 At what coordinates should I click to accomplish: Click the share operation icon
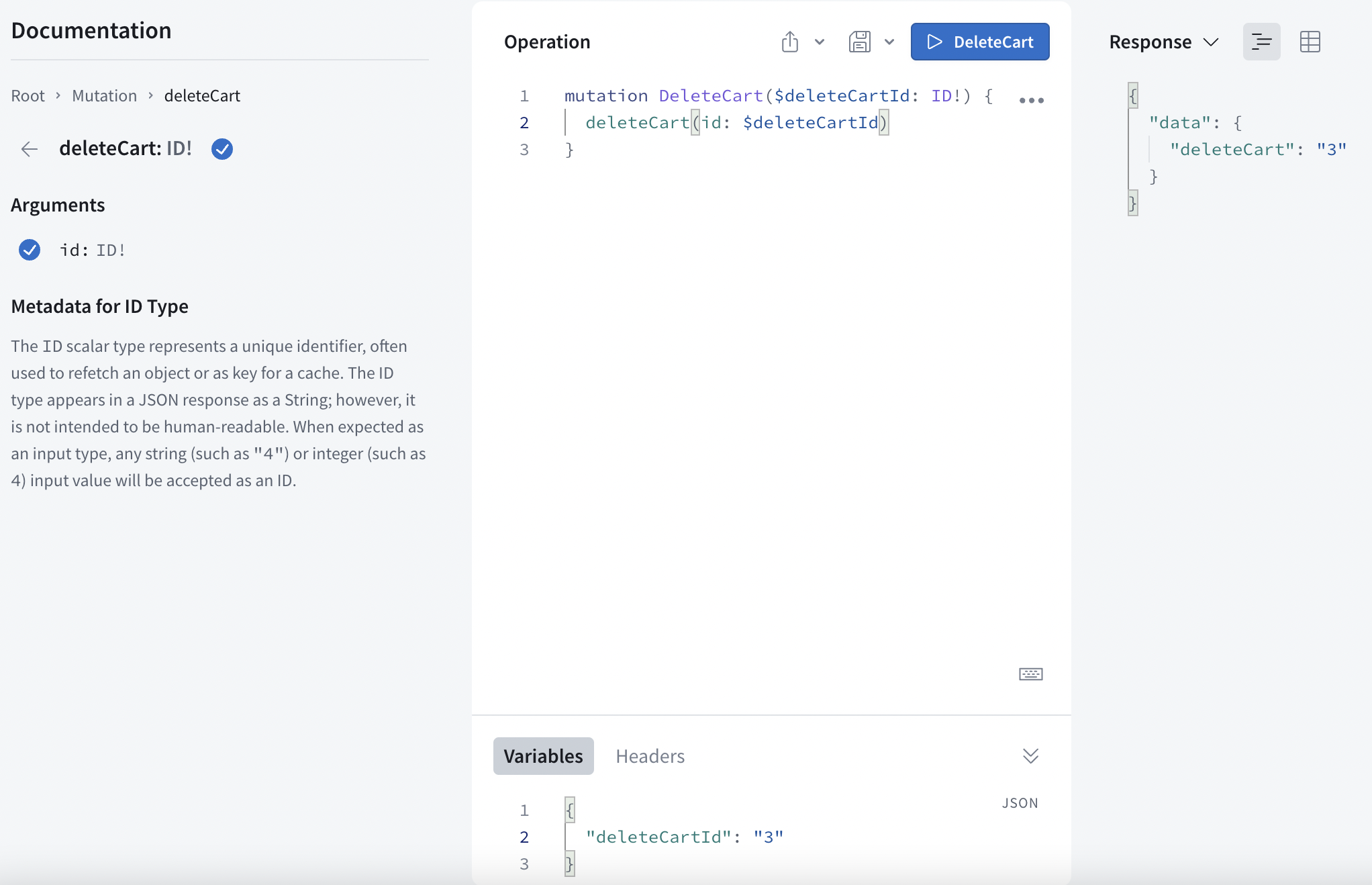click(x=790, y=42)
